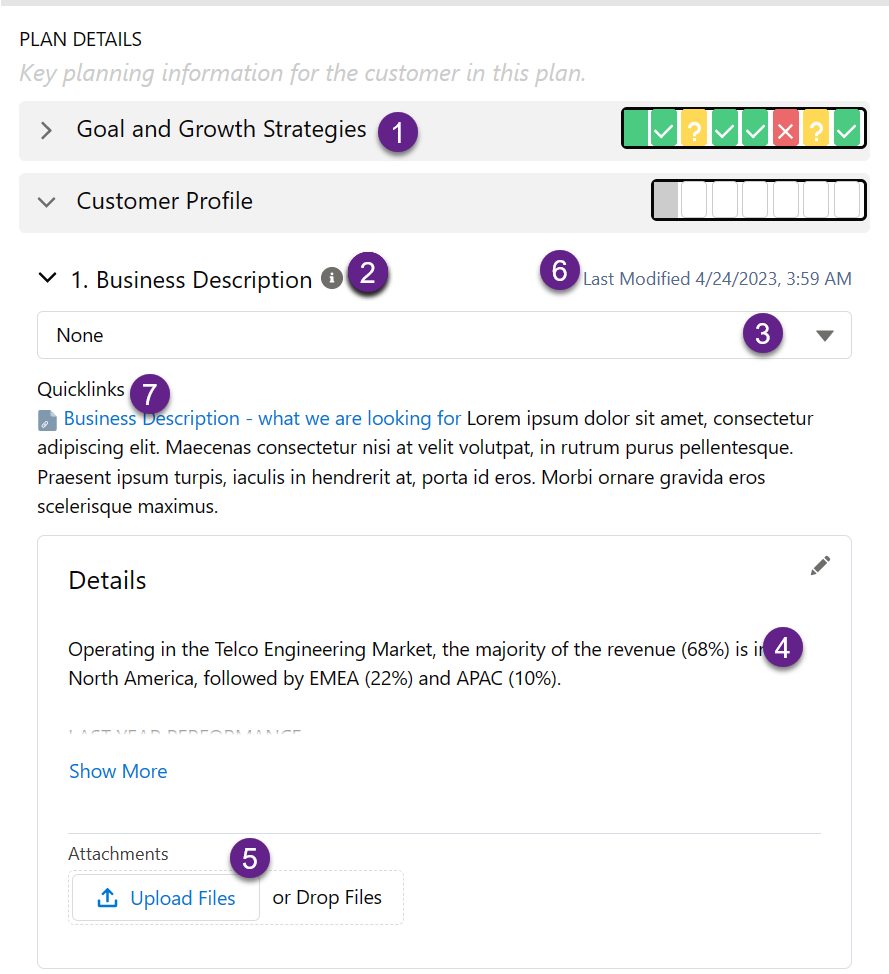Image resolution: width=889 pixels, height=974 pixels.
Task: Open the None dropdown list
Action: click(x=824, y=336)
